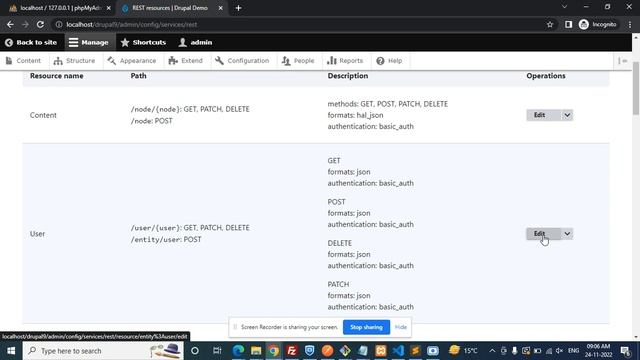Open the Configuration admin menu

(242, 61)
